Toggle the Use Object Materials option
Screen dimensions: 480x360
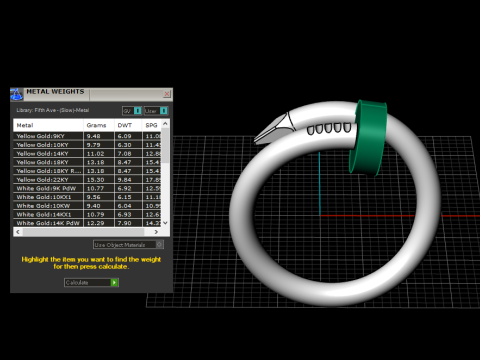click(x=128, y=245)
